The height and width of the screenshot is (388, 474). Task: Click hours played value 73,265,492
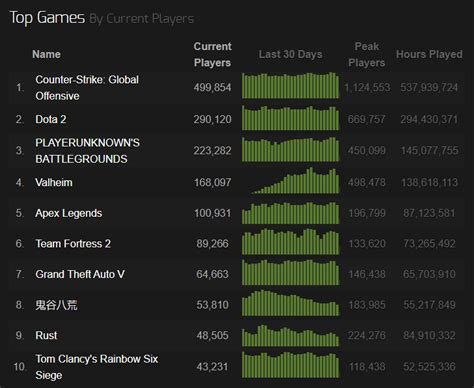429,244
